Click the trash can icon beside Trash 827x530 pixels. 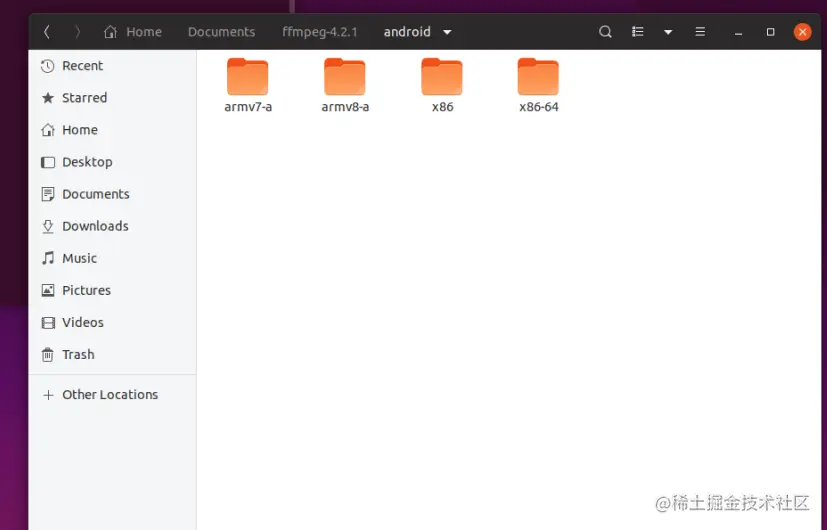click(x=47, y=355)
